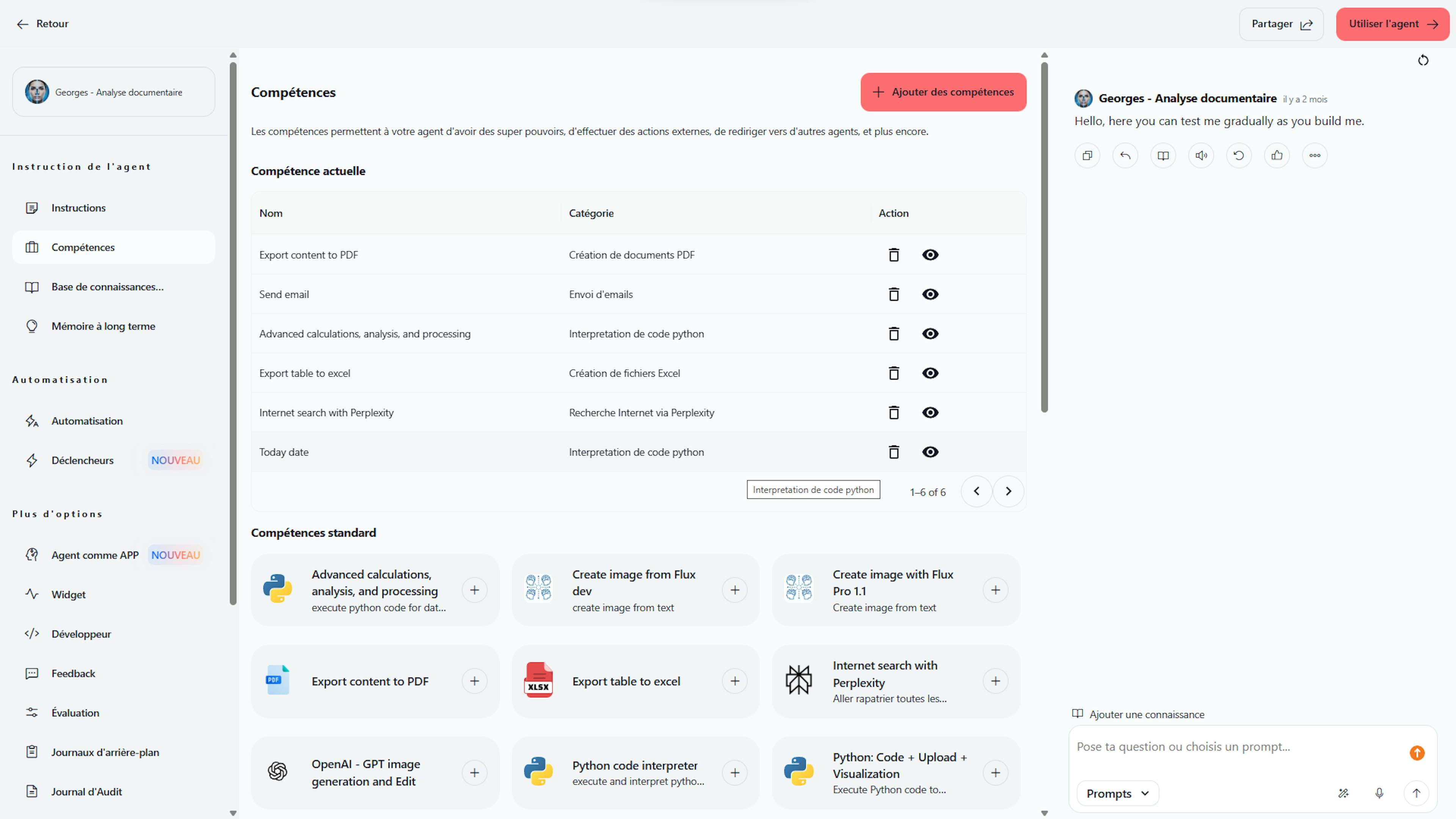Viewport: 1456px width, 819px height.
Task: Click the magic wand prompt enhancer icon
Action: 1343,793
